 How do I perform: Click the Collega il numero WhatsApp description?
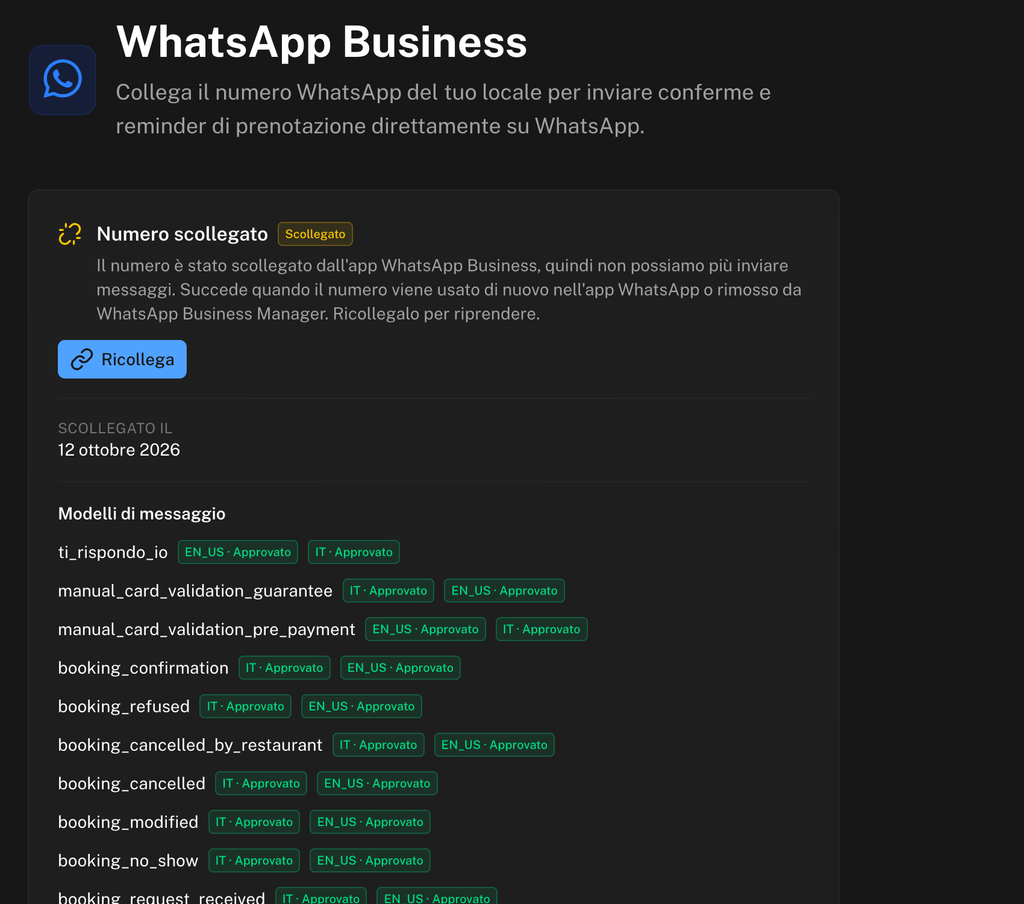tap(443, 109)
